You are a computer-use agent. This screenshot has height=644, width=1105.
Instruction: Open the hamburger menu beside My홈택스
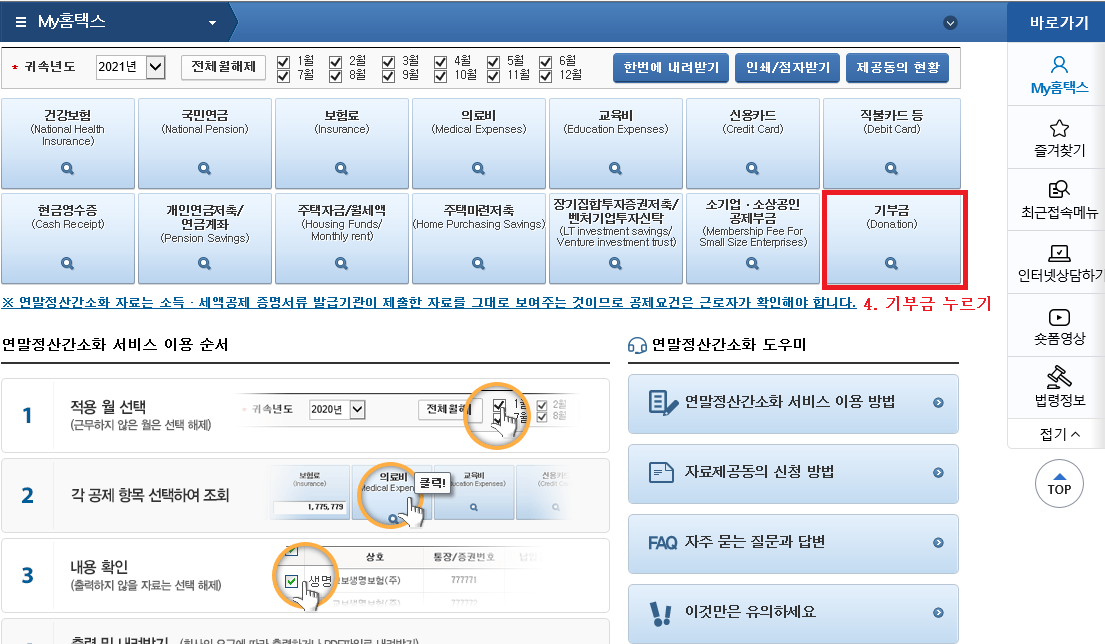pos(20,22)
